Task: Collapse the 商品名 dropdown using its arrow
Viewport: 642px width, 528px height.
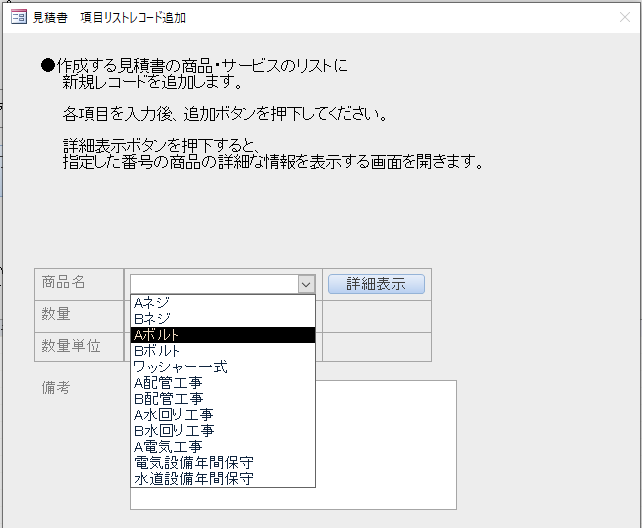Action: click(x=306, y=284)
